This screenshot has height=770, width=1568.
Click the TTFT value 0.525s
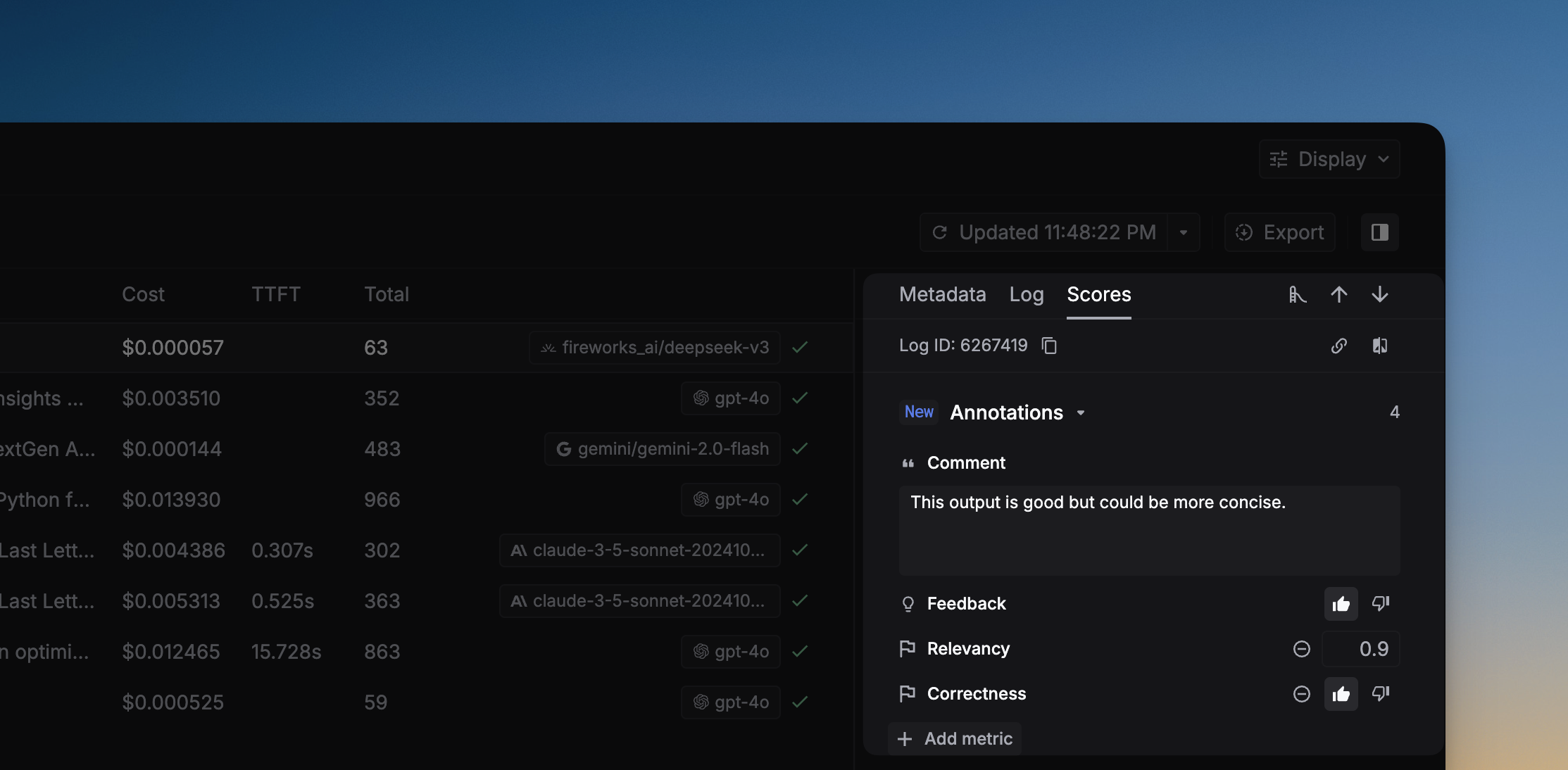pyautogui.click(x=283, y=601)
